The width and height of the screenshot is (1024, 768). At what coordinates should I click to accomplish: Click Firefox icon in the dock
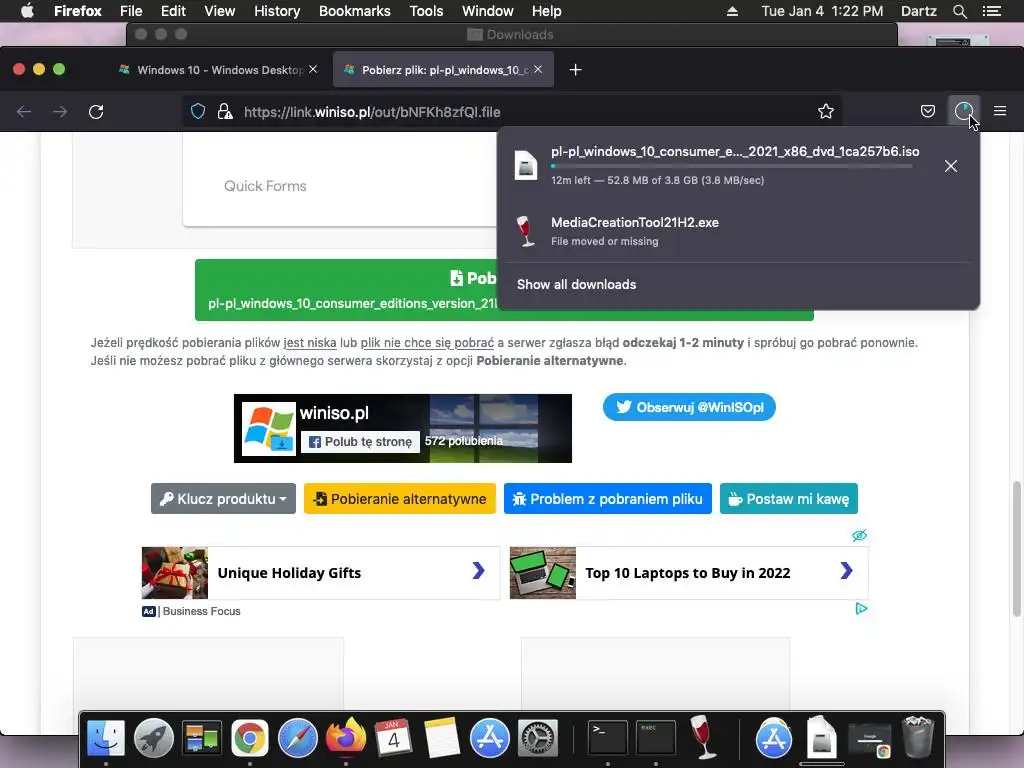pos(345,738)
